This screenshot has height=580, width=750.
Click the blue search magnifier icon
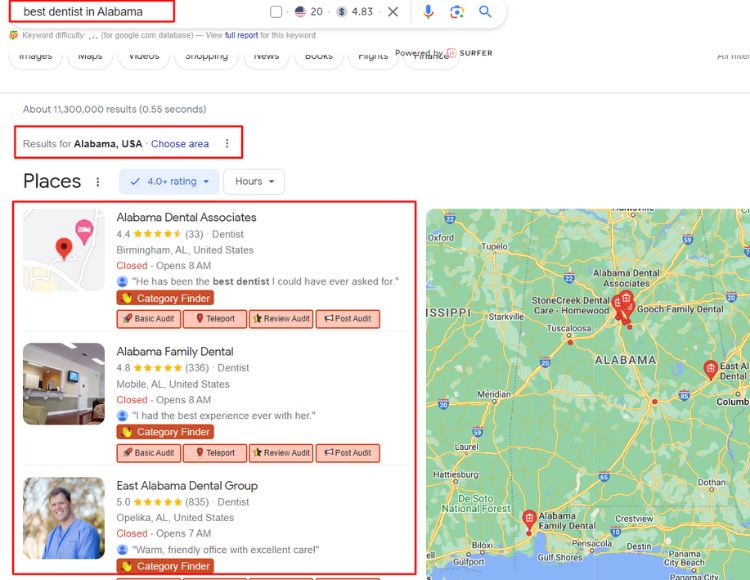[x=485, y=11]
